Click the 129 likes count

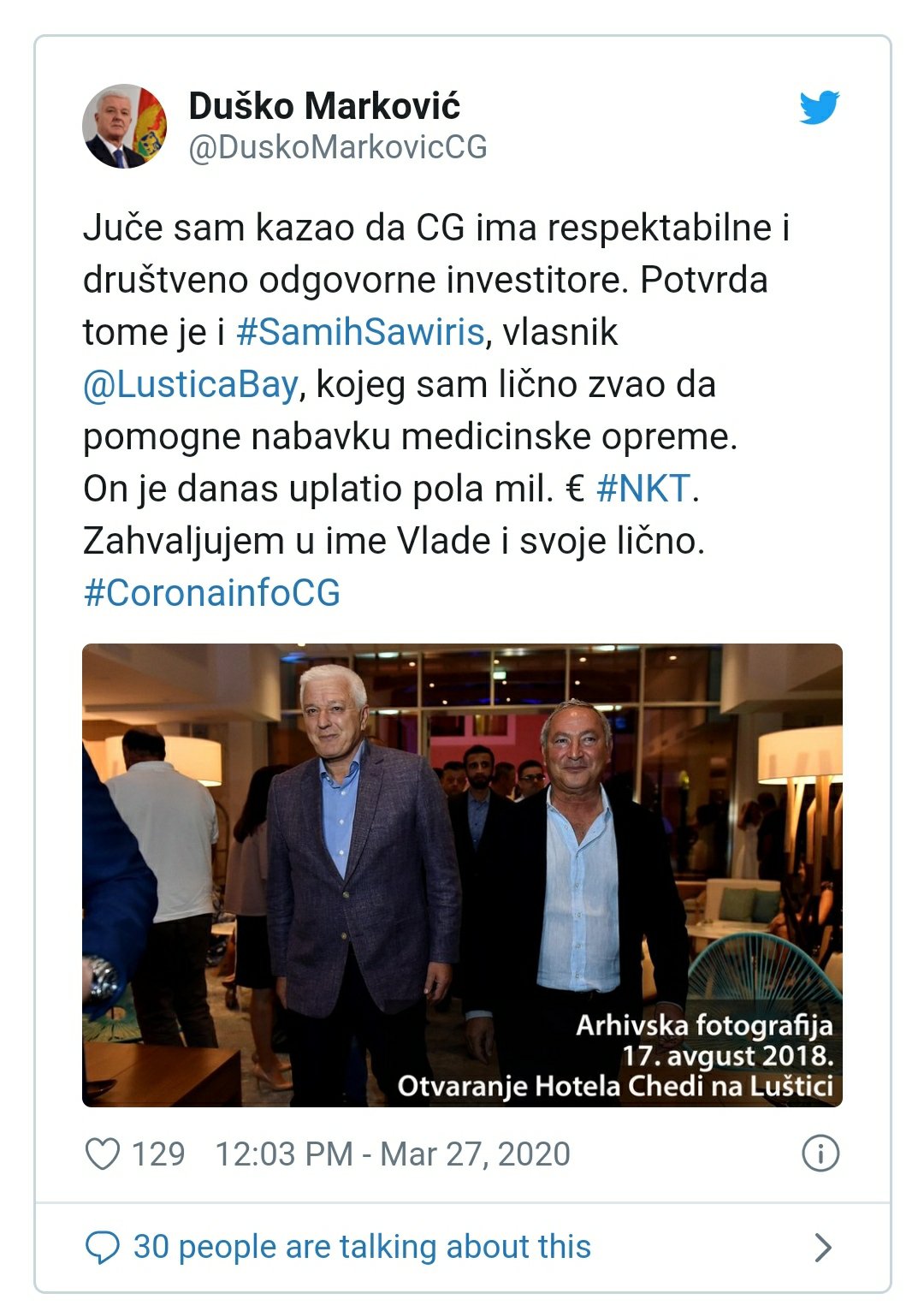(x=158, y=1154)
